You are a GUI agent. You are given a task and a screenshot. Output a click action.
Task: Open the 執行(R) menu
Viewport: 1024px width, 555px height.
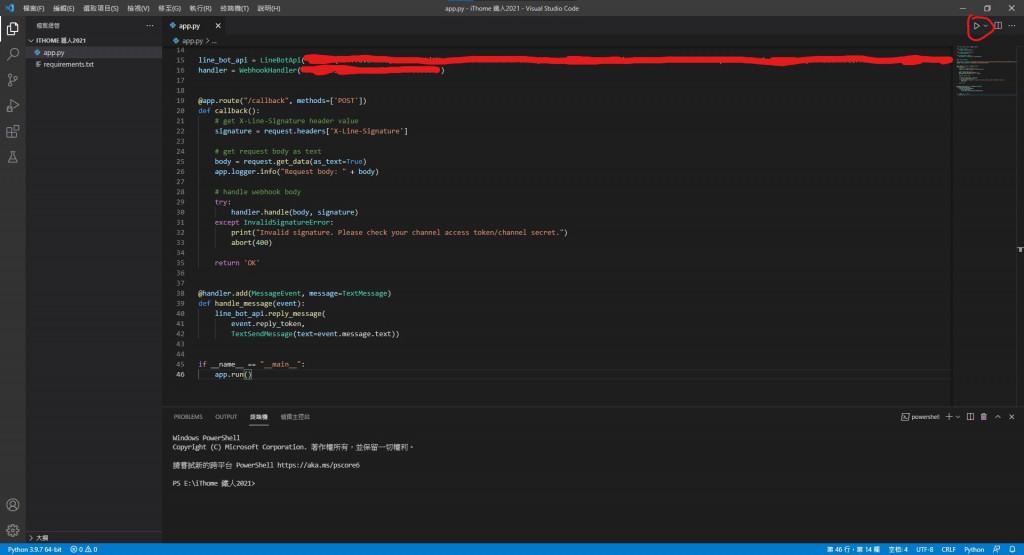pyautogui.click(x=200, y=8)
